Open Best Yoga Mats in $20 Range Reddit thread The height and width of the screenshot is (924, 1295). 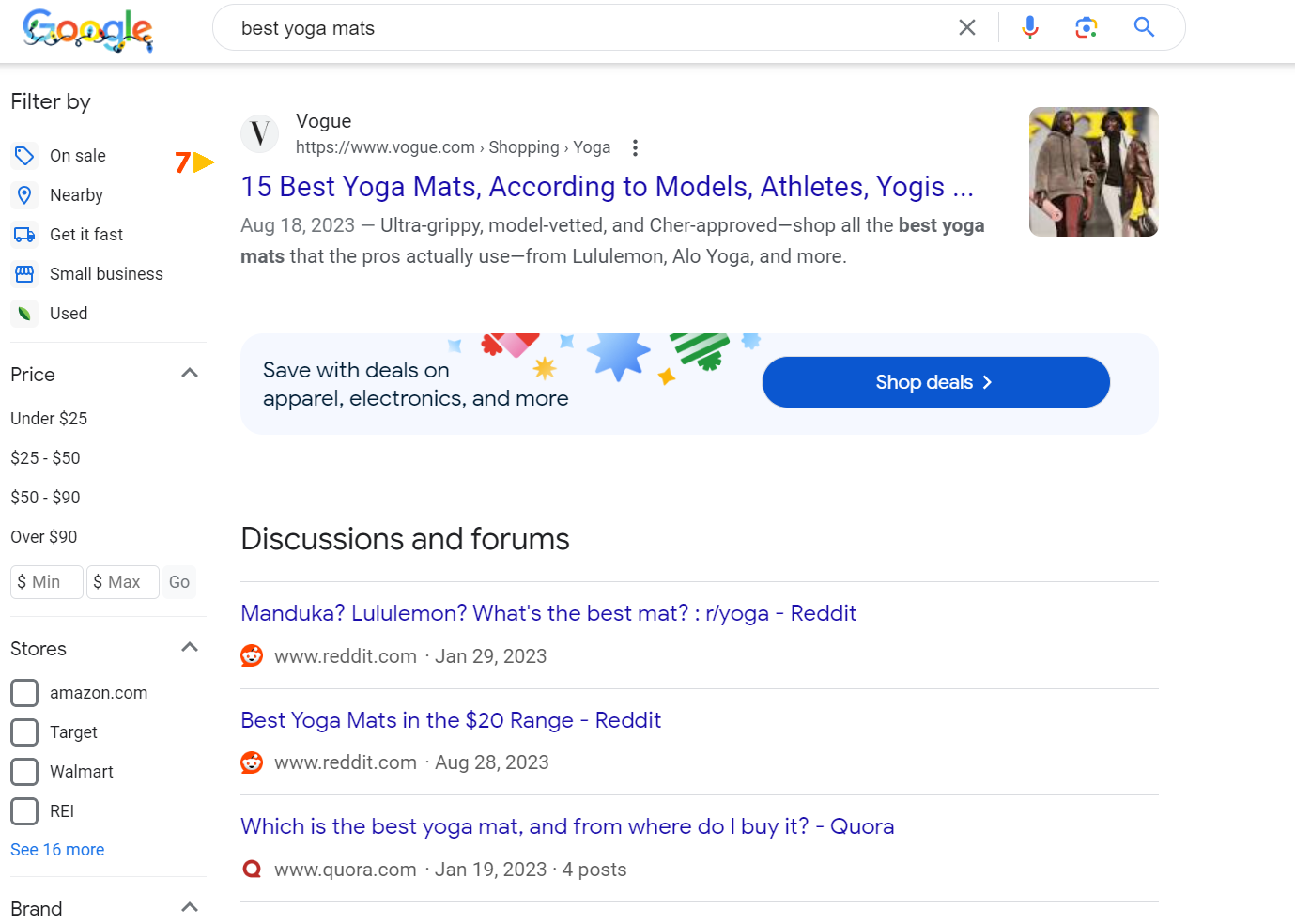tap(451, 720)
